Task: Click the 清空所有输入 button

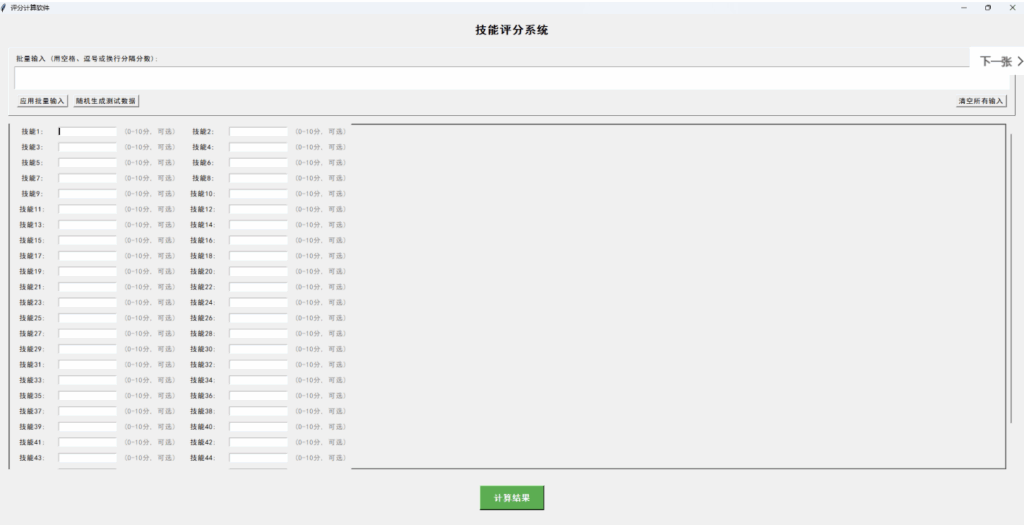Action: click(981, 101)
